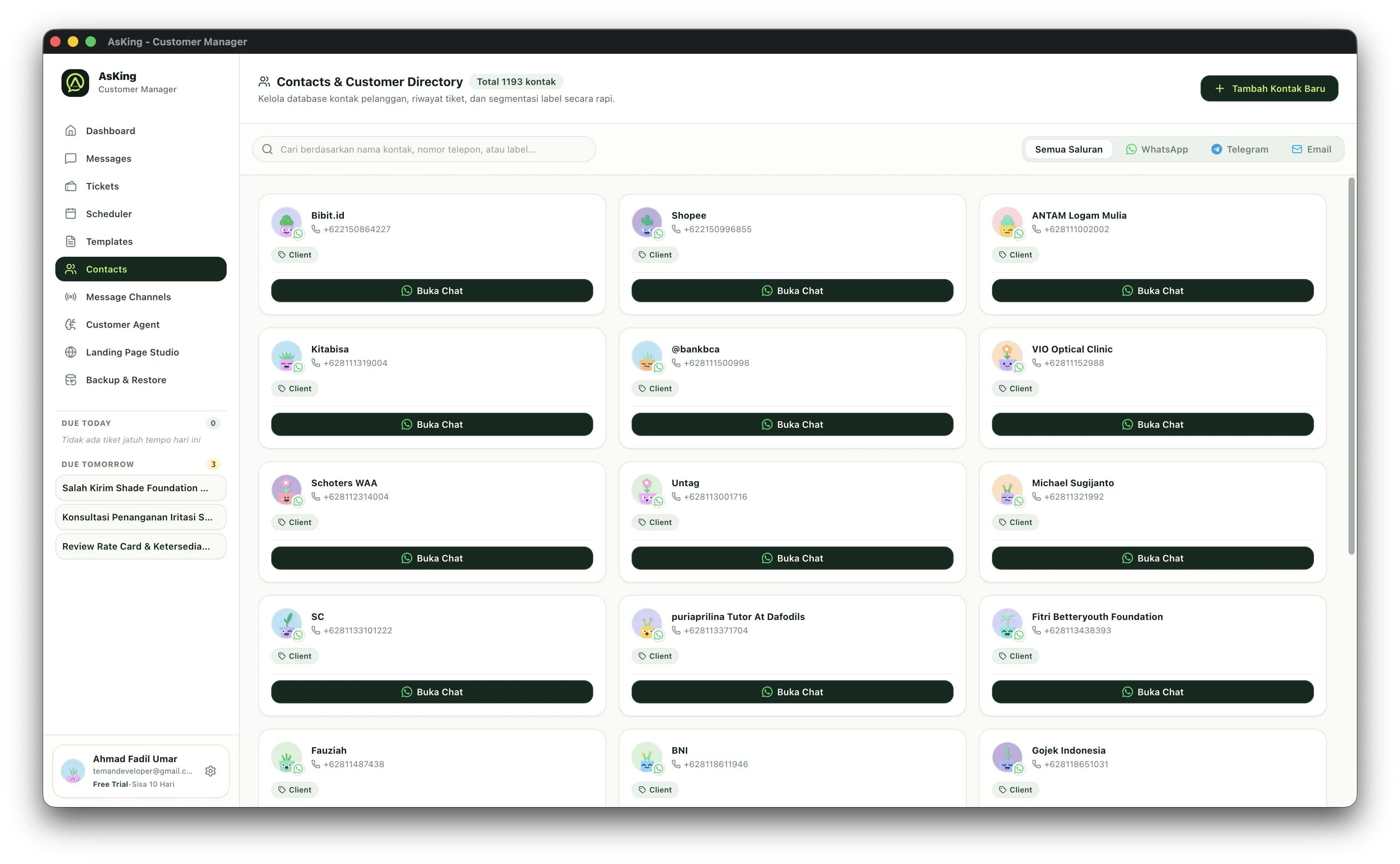This screenshot has width=1400, height=864.
Task: Open the Backup & Restore database icon
Action: tap(71, 380)
